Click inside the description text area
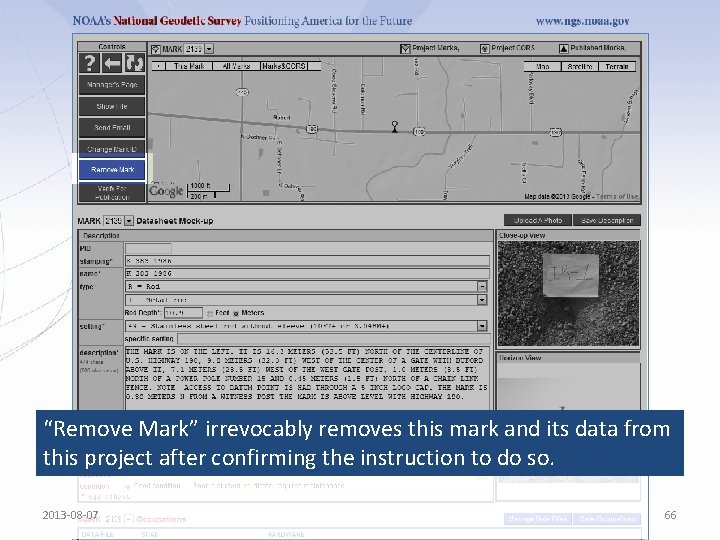720x540 pixels. [x=307, y=378]
